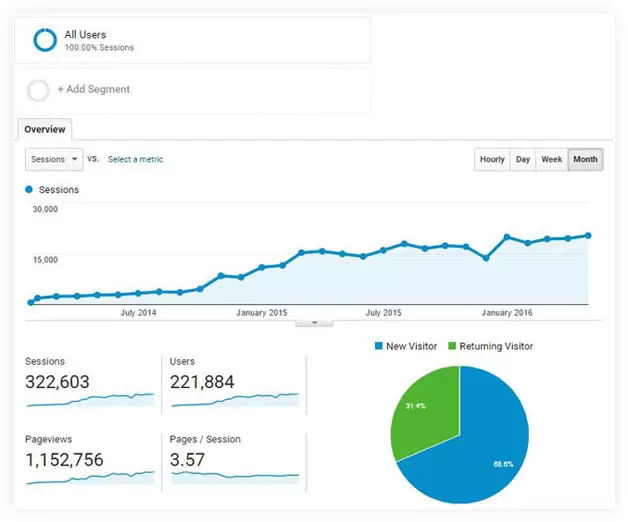The height and width of the screenshot is (522, 628).
Task: Select the Month granularity button
Action: [585, 160]
